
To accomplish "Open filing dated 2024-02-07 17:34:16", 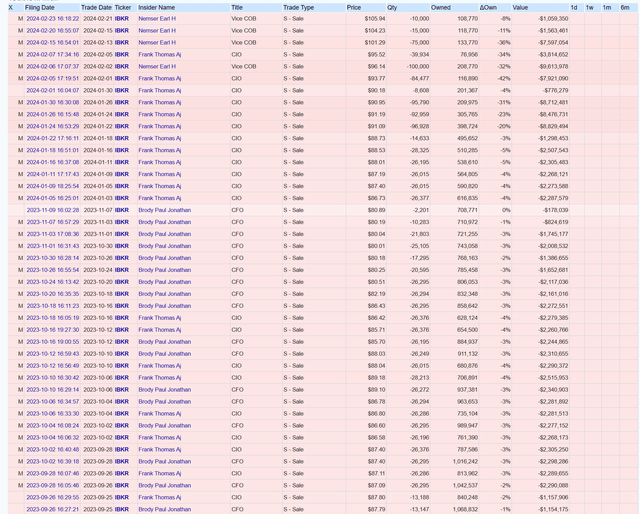I will [x=53, y=54].
